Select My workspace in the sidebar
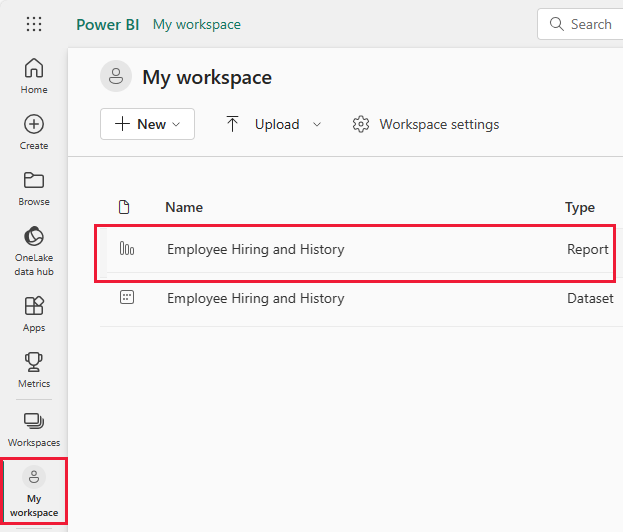This screenshot has height=532, width=623. click(34, 491)
